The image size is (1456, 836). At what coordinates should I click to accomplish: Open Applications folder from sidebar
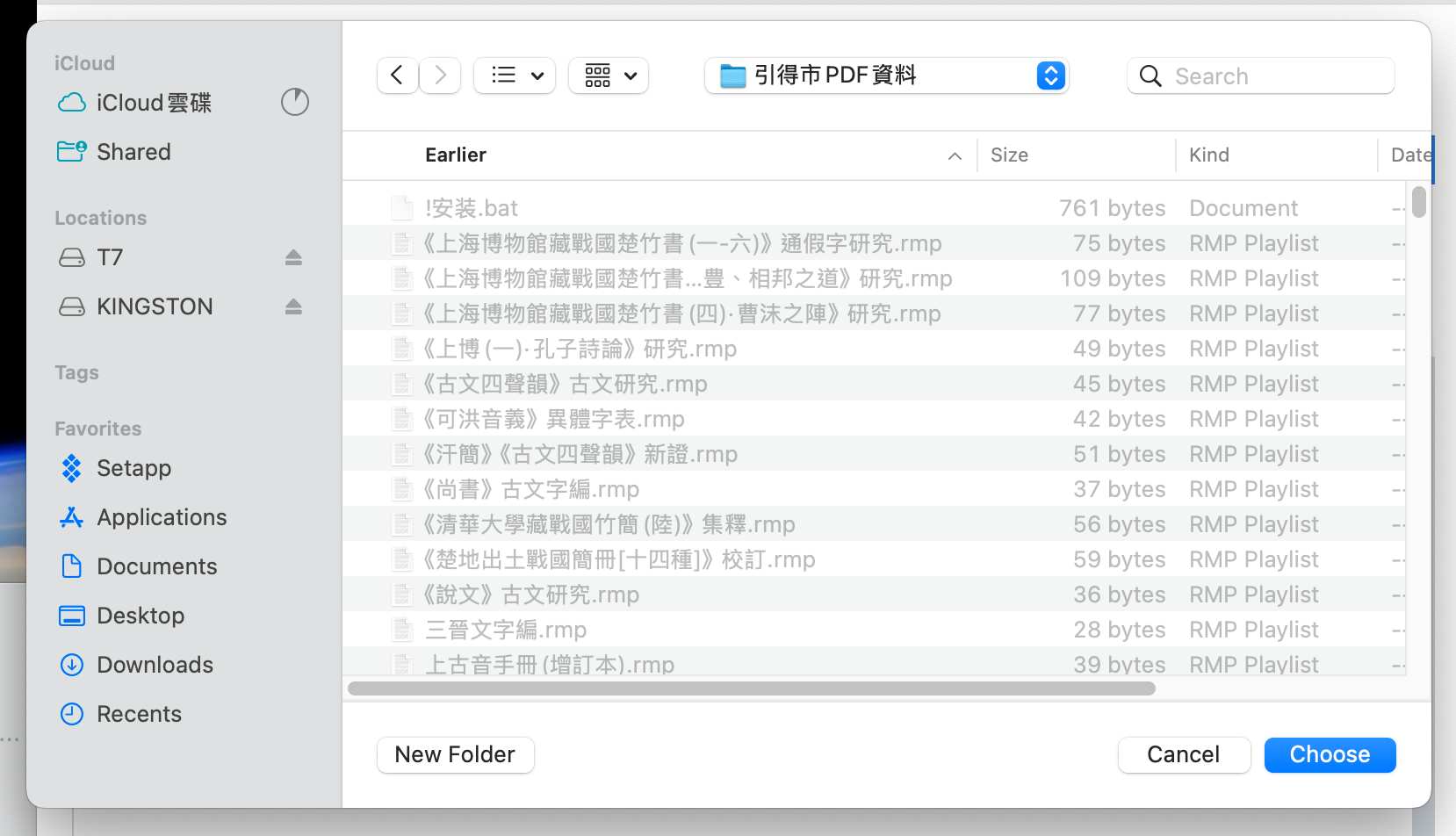pos(162,517)
